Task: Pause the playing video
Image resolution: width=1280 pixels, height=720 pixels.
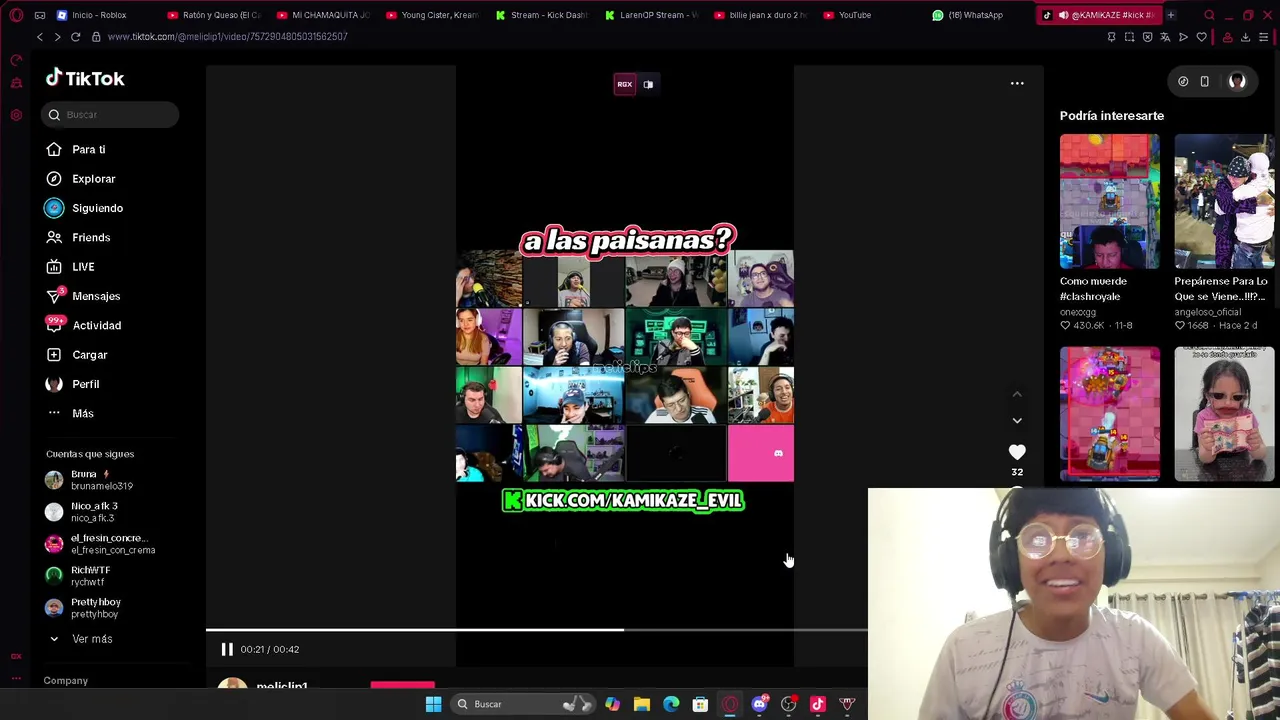Action: tap(227, 649)
